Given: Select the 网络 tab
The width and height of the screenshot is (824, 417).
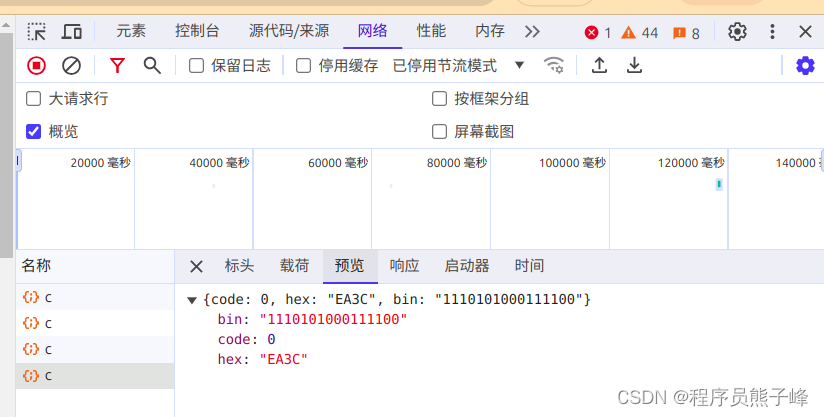Looking at the screenshot, I should (x=373, y=31).
